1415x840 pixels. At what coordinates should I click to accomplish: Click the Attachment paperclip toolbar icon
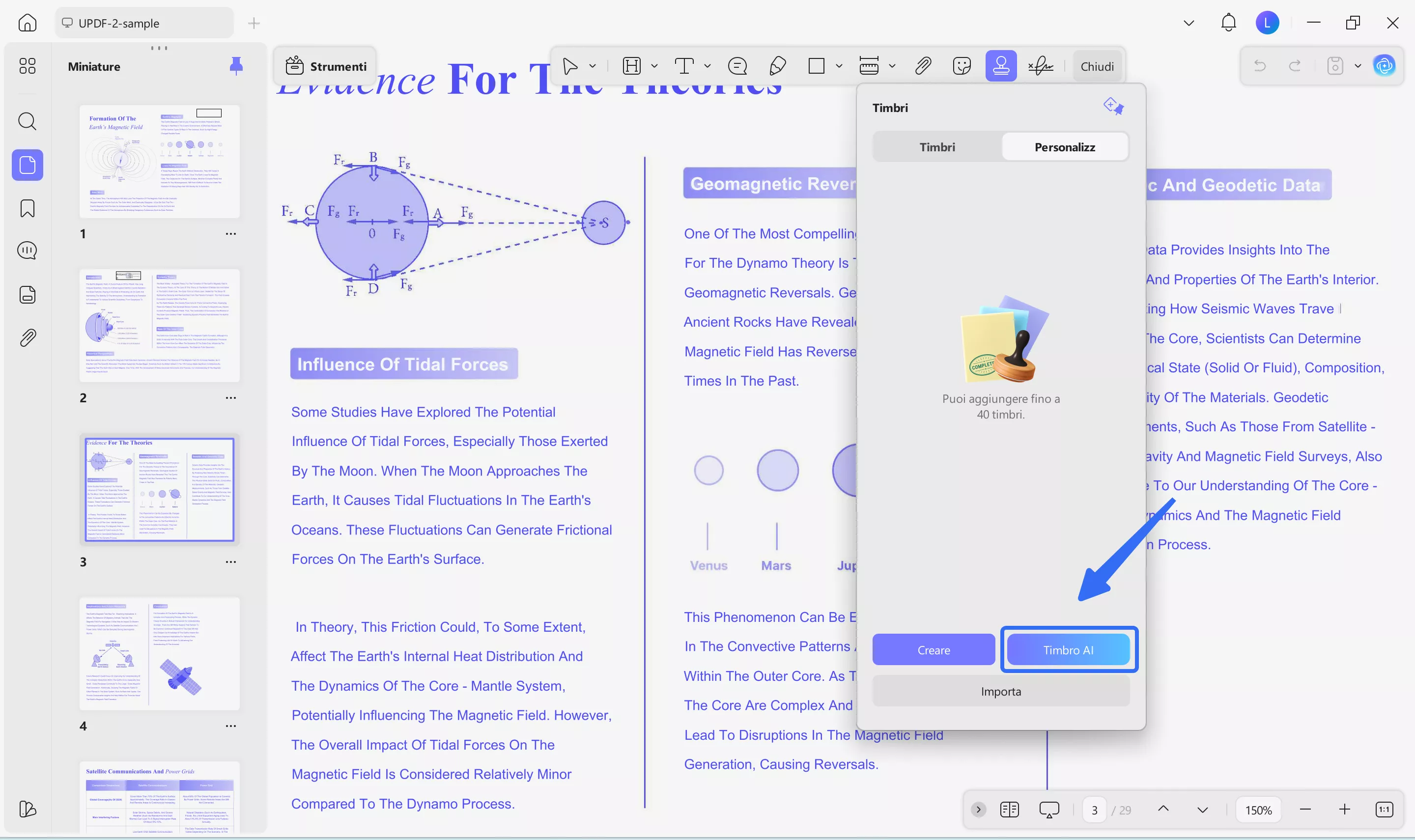tap(923, 66)
